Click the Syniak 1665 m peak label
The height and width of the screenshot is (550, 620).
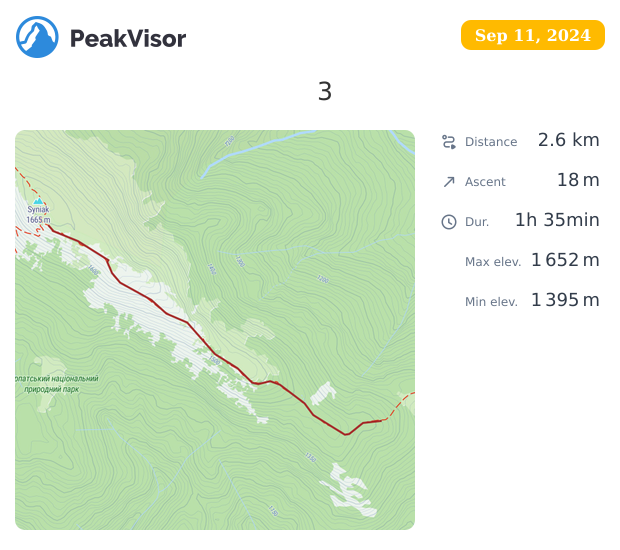click(x=38, y=215)
